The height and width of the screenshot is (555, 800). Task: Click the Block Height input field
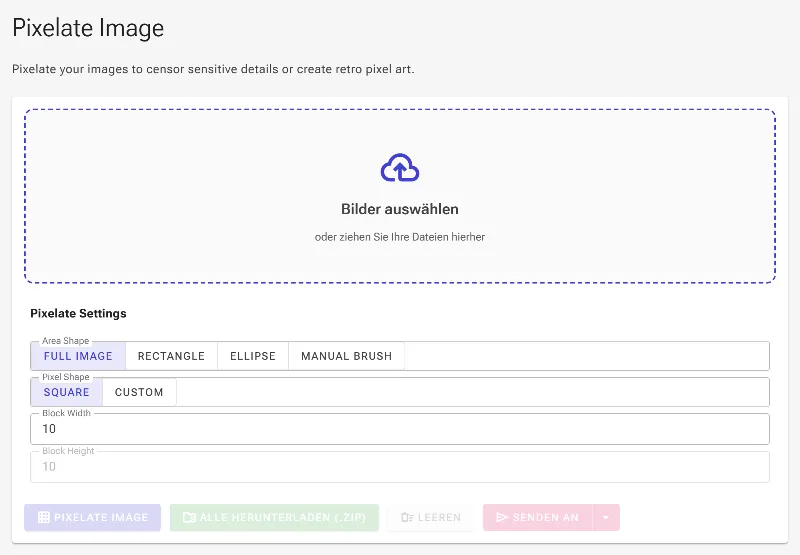[x=399, y=467]
